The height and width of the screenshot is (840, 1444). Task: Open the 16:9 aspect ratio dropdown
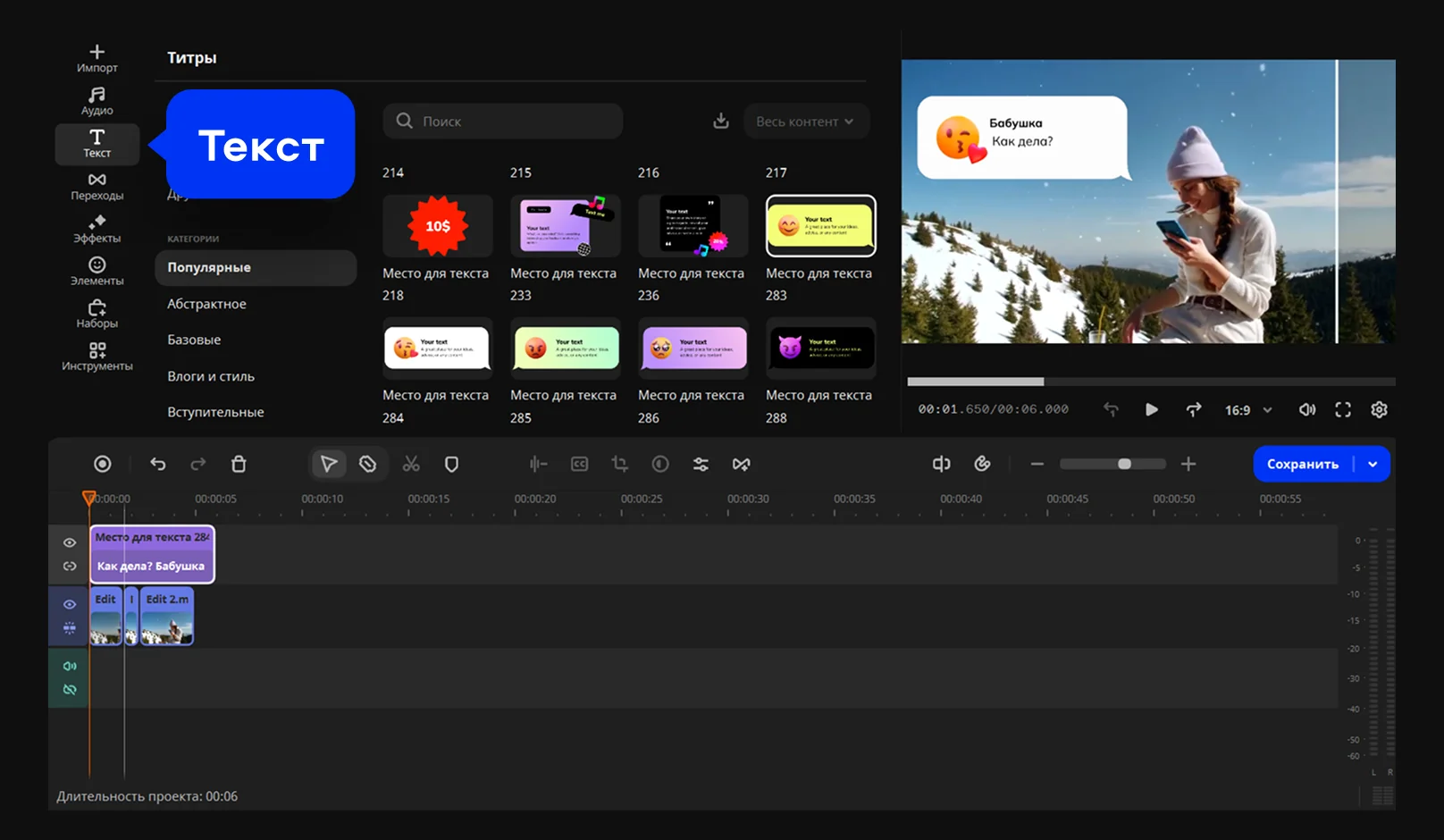1247,410
